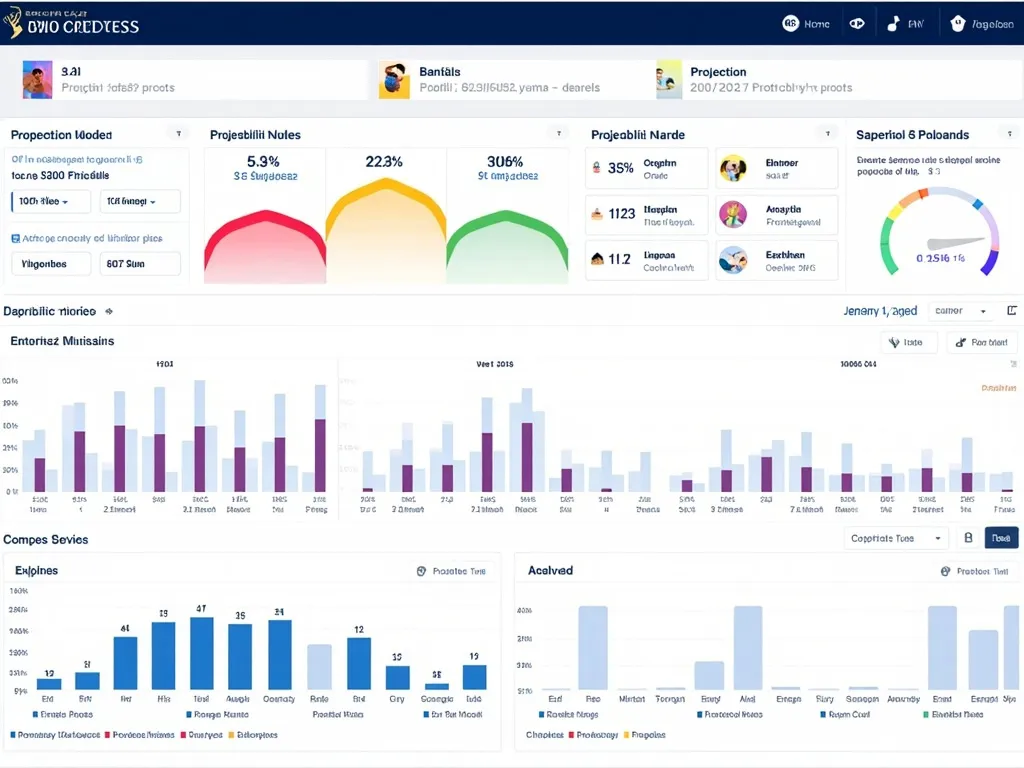
Task: Click the 607 Sum field
Action: point(140,264)
